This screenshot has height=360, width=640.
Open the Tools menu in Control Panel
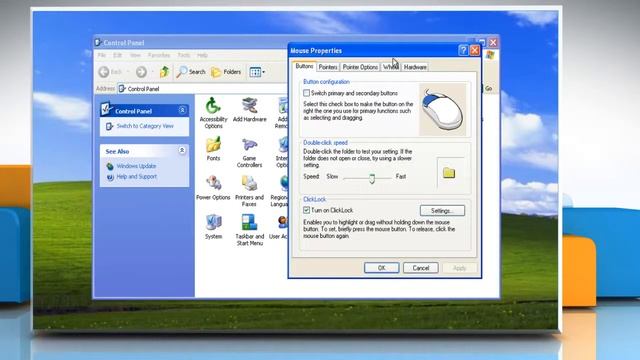[184, 55]
